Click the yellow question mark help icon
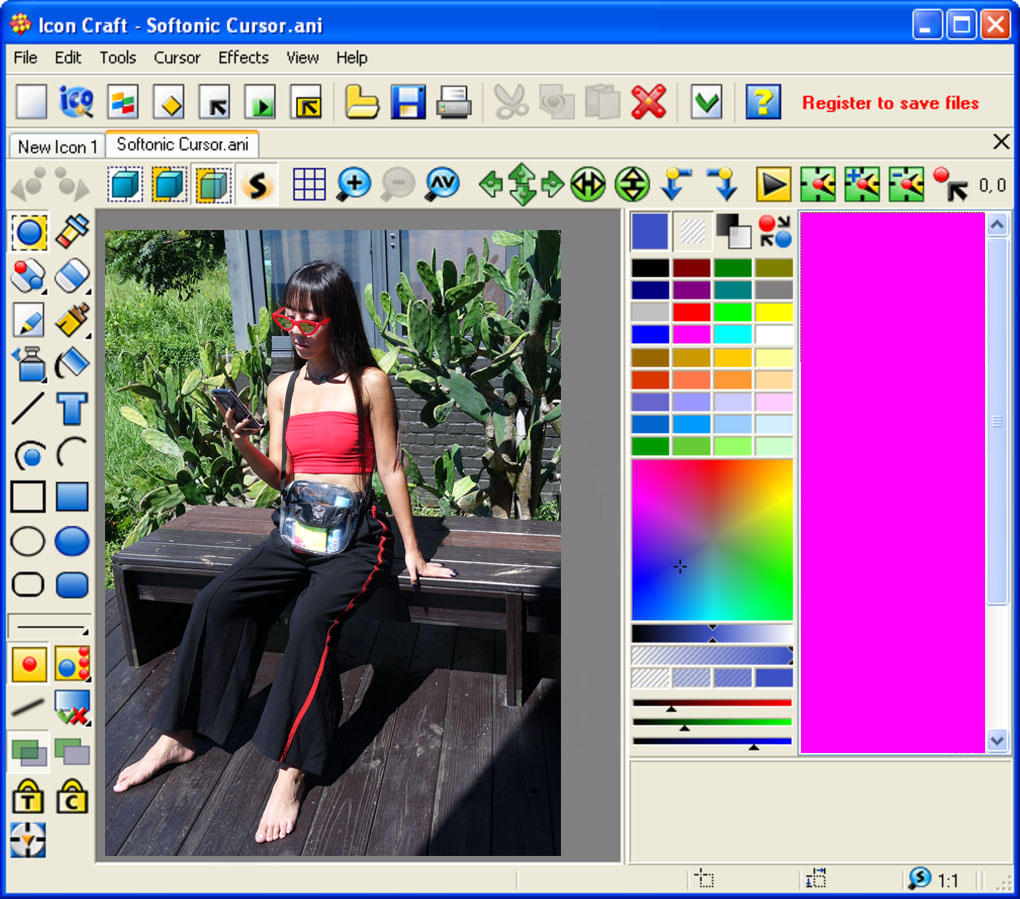The width and height of the screenshot is (1020, 899). coord(763,102)
